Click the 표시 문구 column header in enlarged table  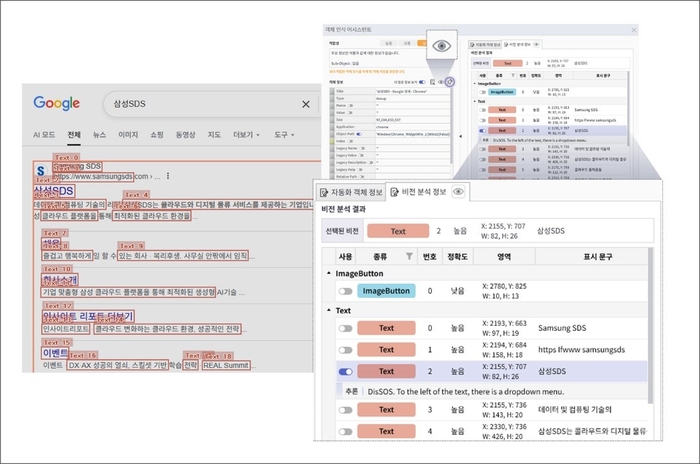[x=598, y=256]
